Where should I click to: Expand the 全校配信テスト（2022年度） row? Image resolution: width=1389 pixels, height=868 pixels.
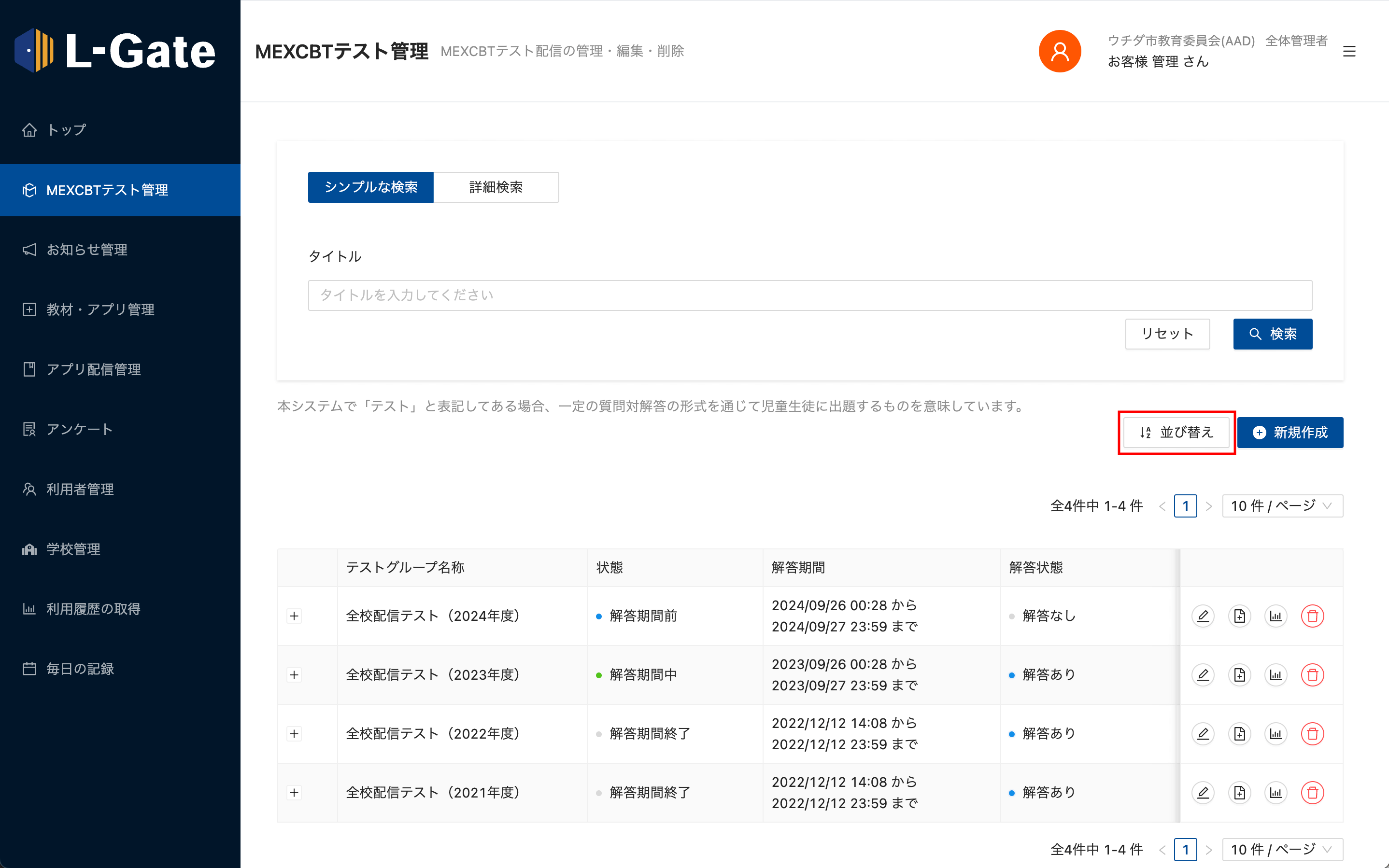[294, 734]
